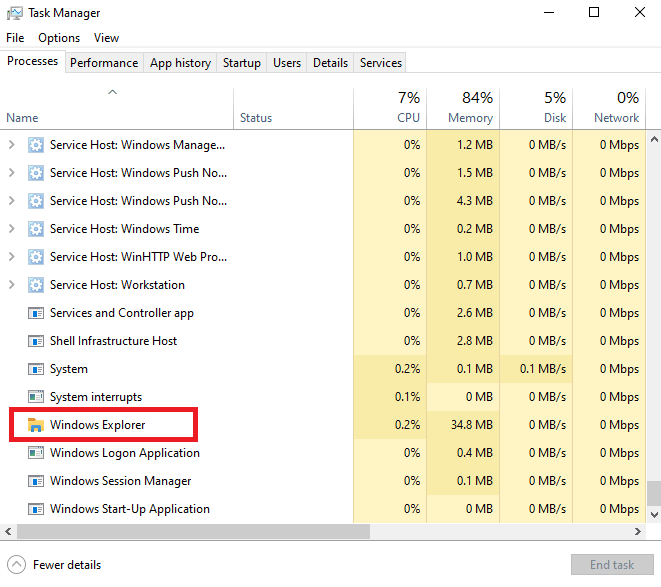This screenshot has width=661, height=587.
Task: Expand Service Host: Workstation row
Action: [11, 285]
